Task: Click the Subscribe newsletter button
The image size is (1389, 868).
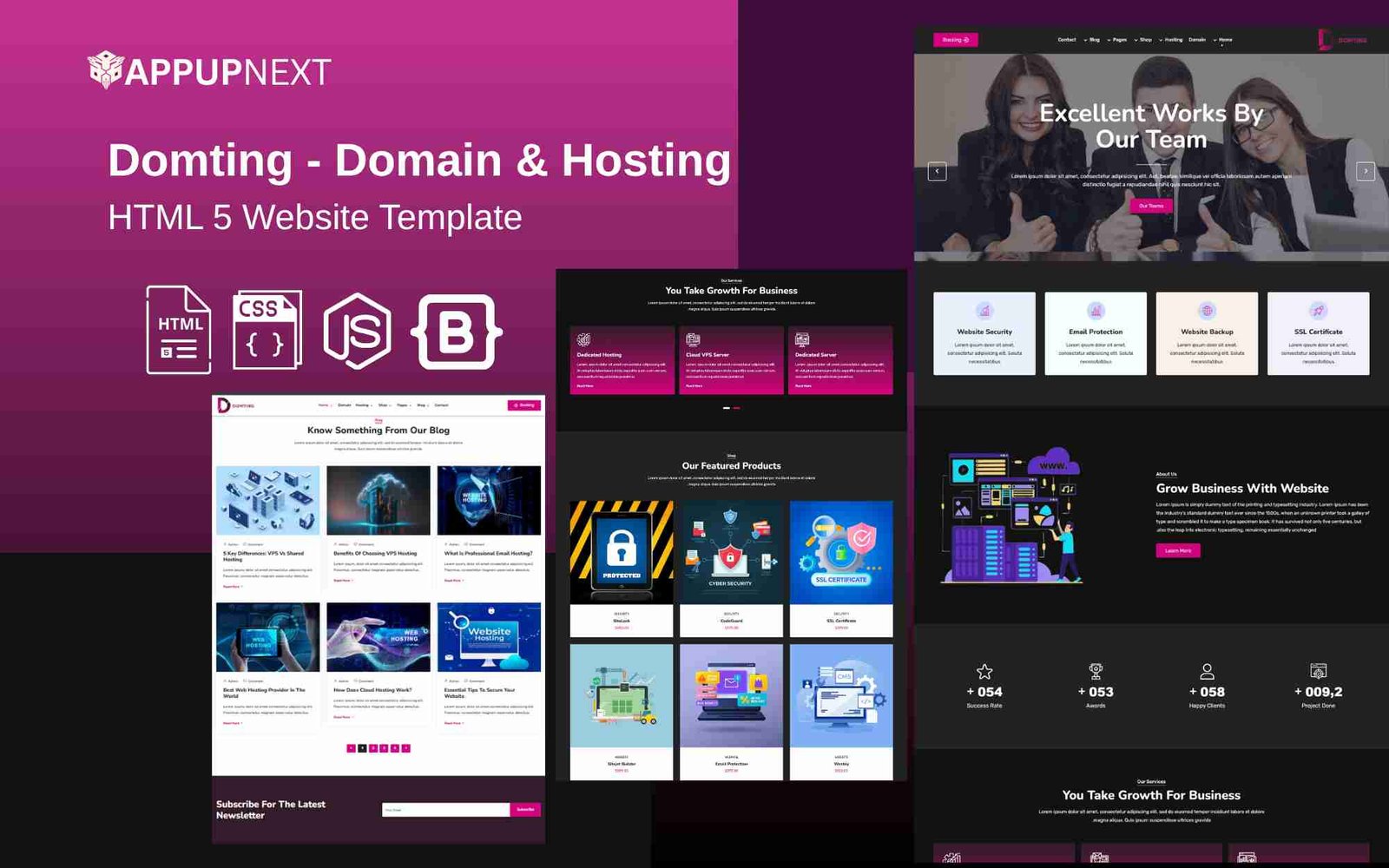Action: click(525, 809)
